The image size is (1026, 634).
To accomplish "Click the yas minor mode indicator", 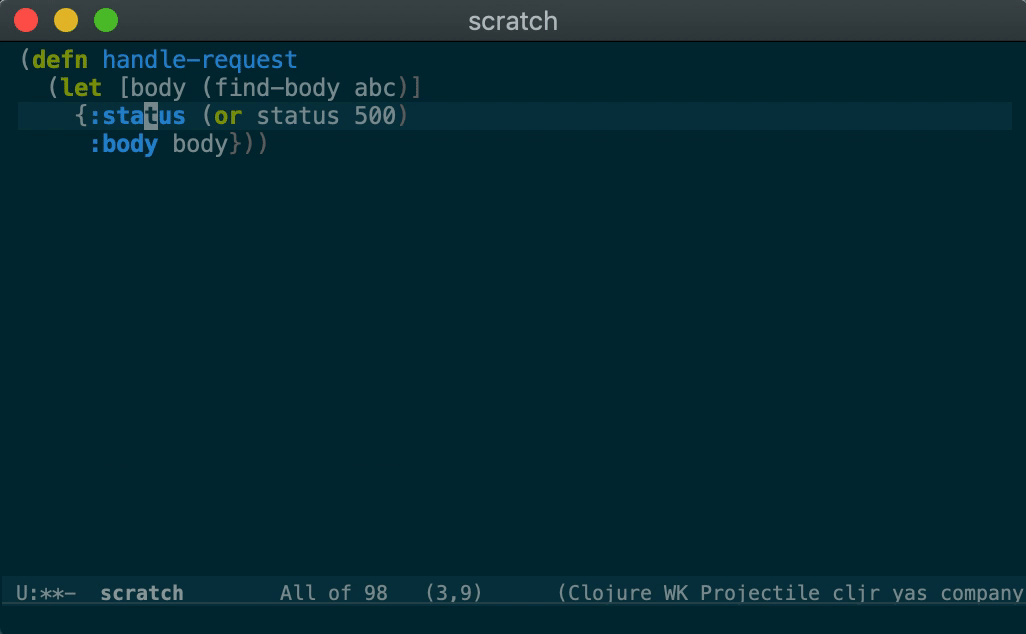I will (x=910, y=593).
